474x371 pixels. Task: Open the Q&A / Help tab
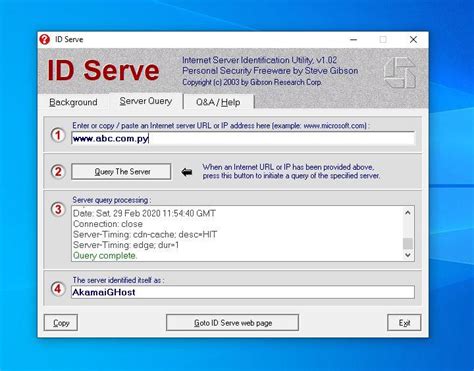218,102
